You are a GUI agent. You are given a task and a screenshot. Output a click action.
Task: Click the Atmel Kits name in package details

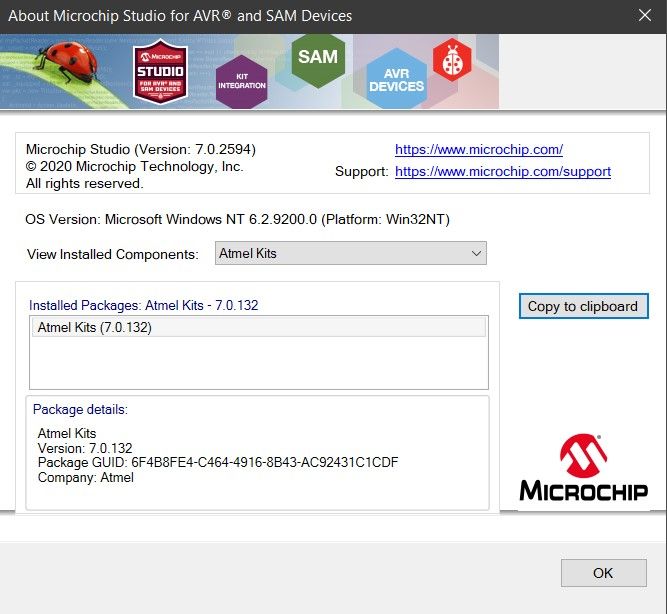67,433
